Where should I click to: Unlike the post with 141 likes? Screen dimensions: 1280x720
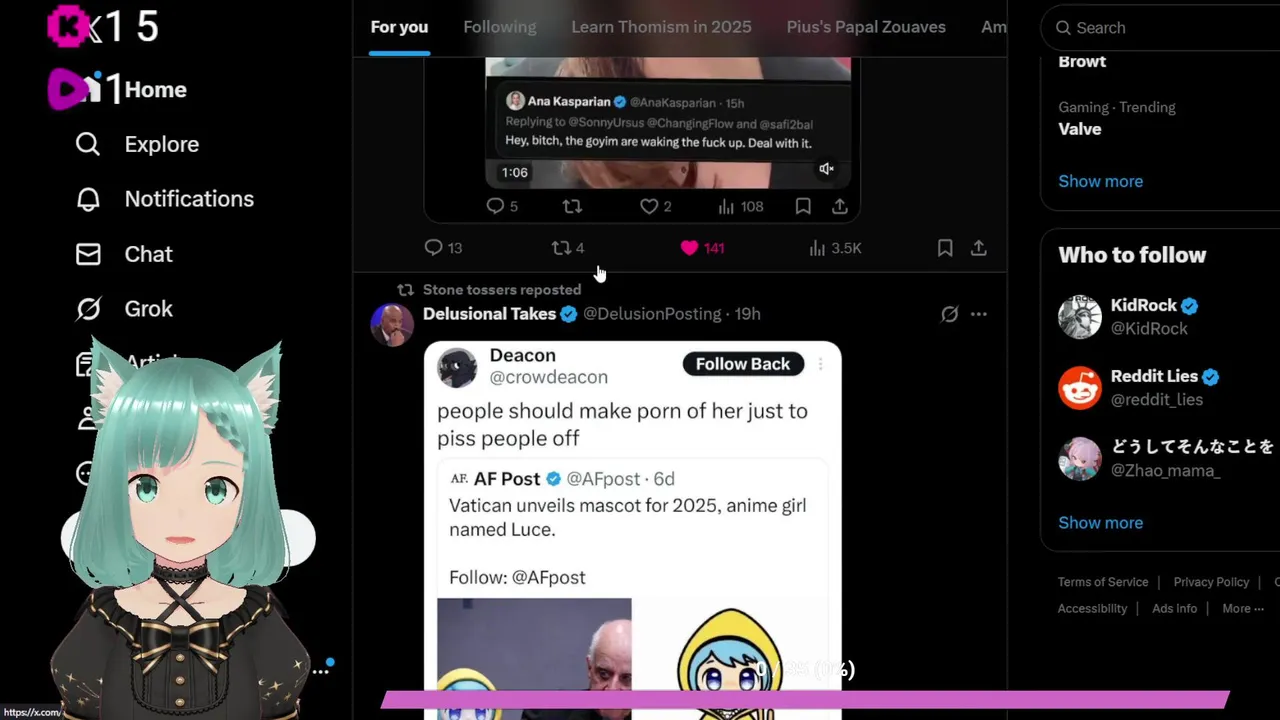702,248
